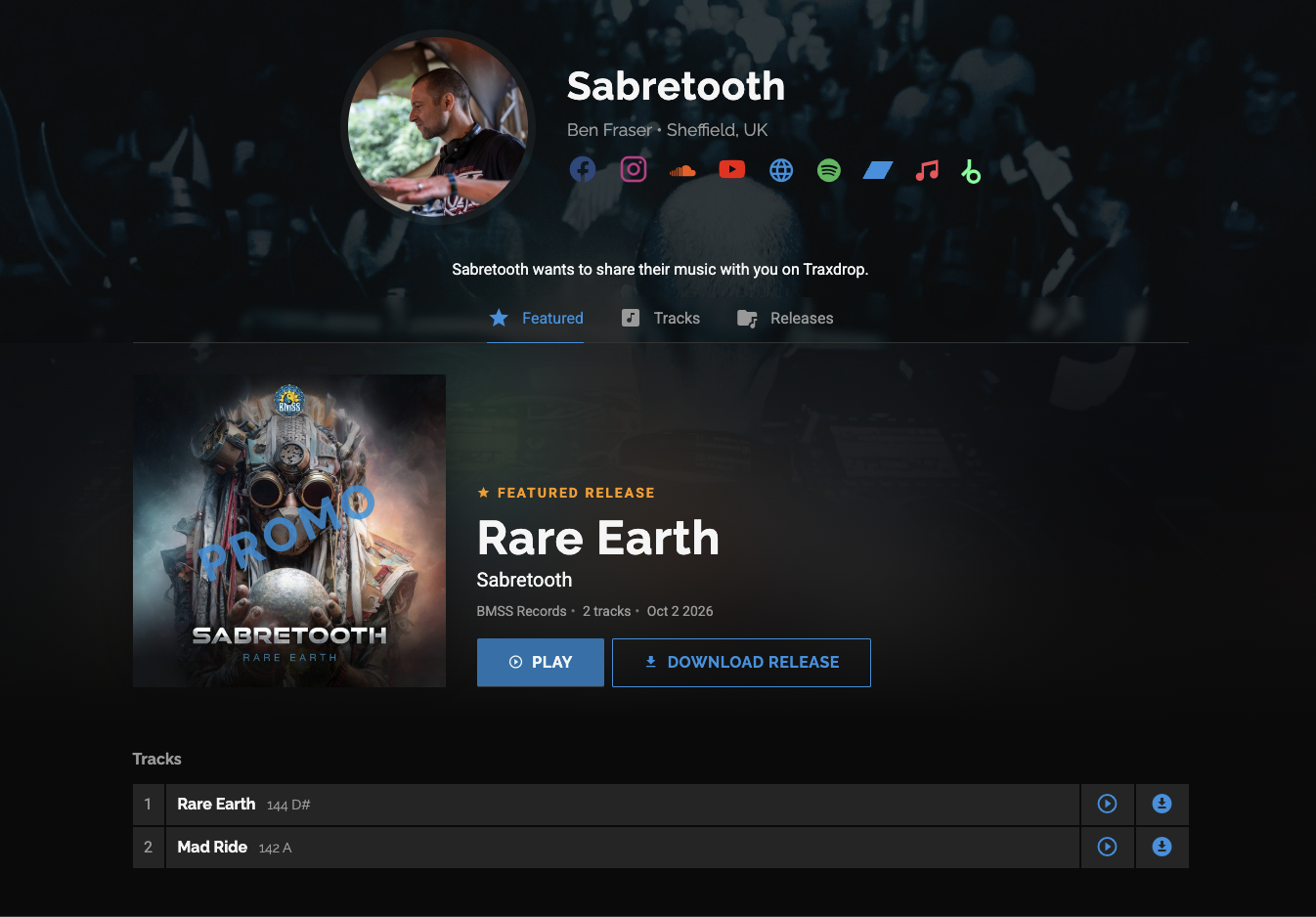1316x917 pixels.
Task: Open the Bandcamp icon link
Action: point(878,171)
